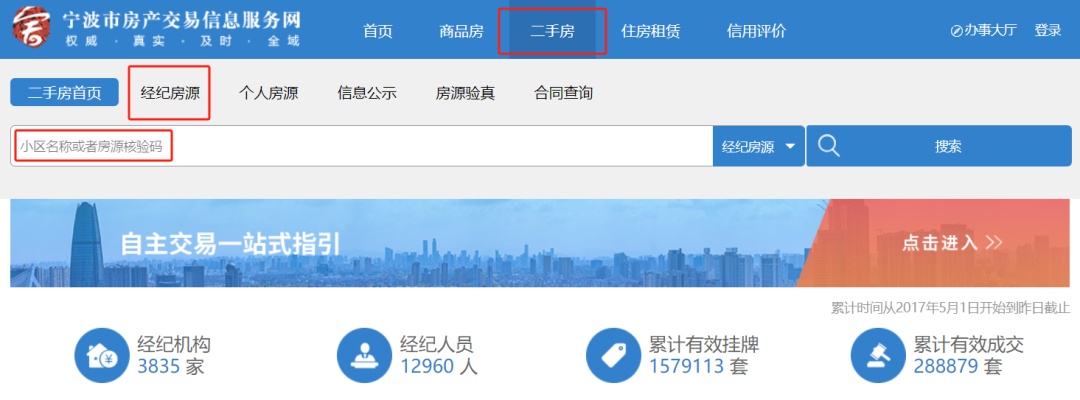Select the 二手房 menu item
Viewport: 1080px width, 400px height.
(x=552, y=31)
